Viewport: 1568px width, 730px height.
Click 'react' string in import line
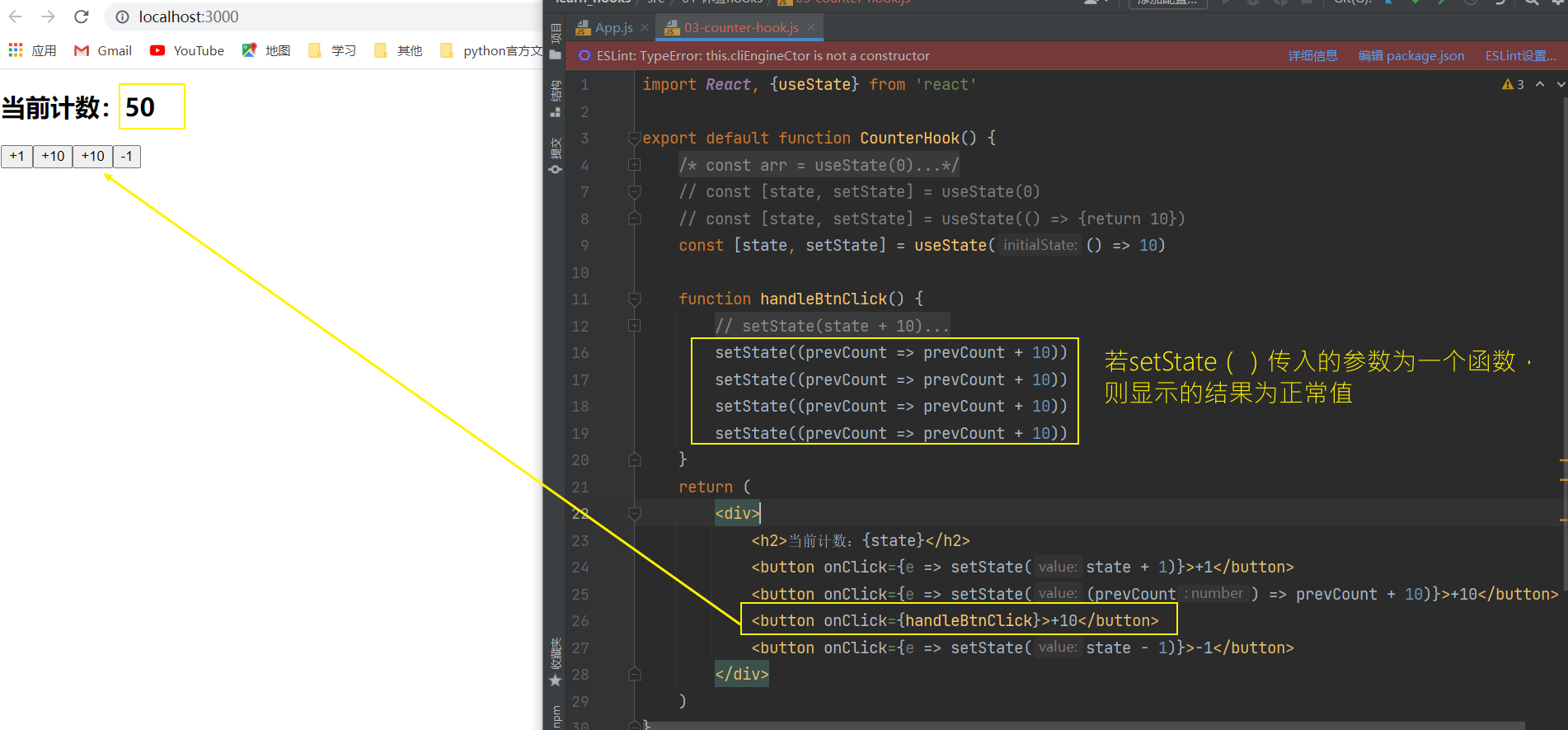946,84
